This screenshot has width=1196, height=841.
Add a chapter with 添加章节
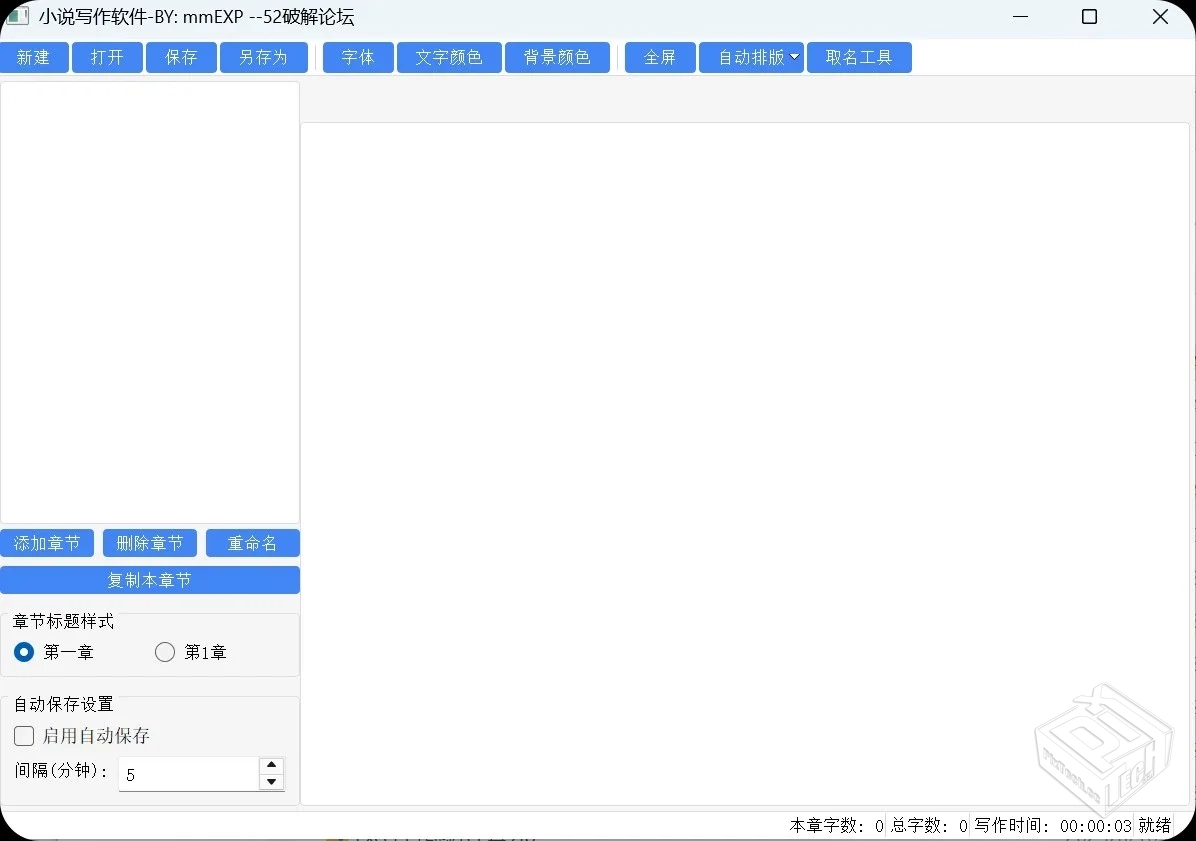(x=46, y=543)
